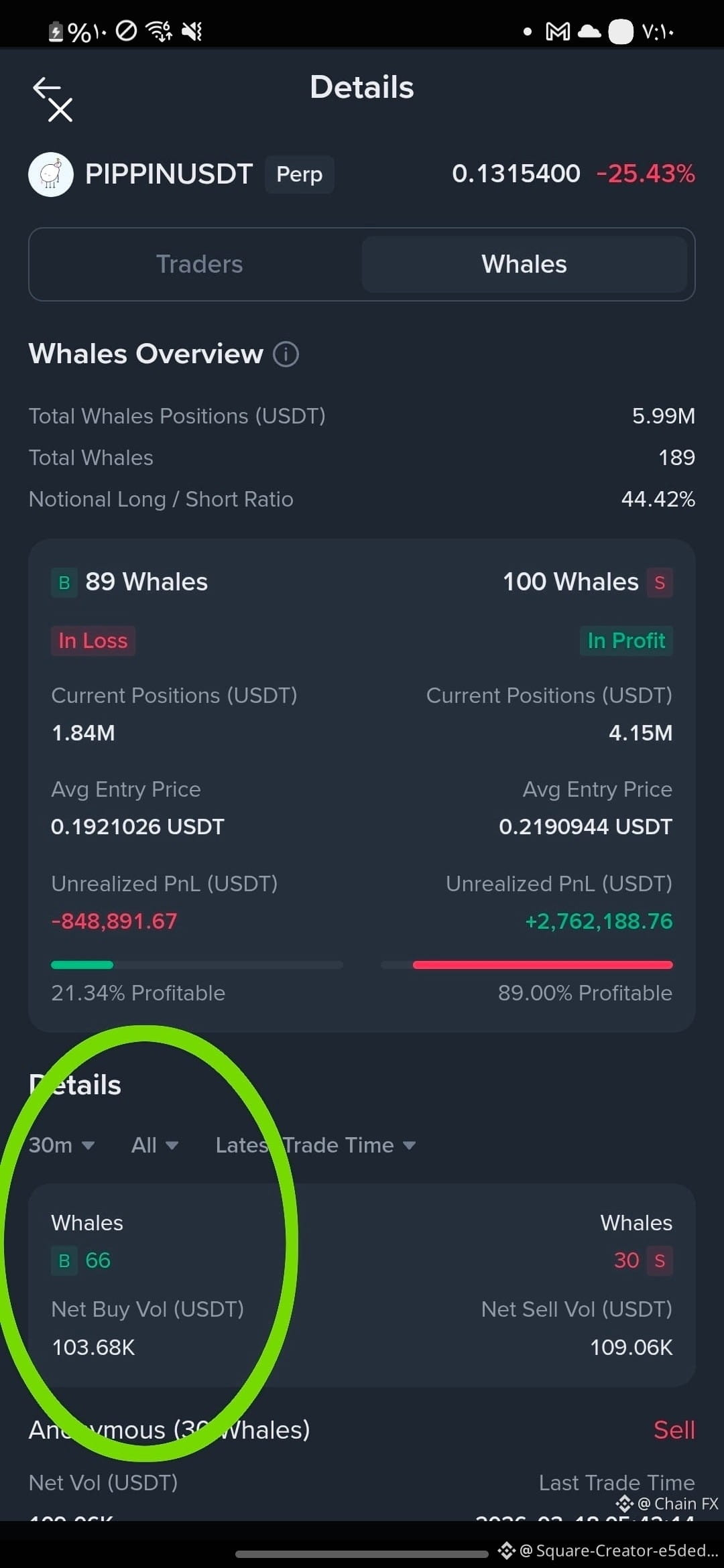Tap the S badge next to 30
Screen dimensions: 724x1568
[660, 1260]
